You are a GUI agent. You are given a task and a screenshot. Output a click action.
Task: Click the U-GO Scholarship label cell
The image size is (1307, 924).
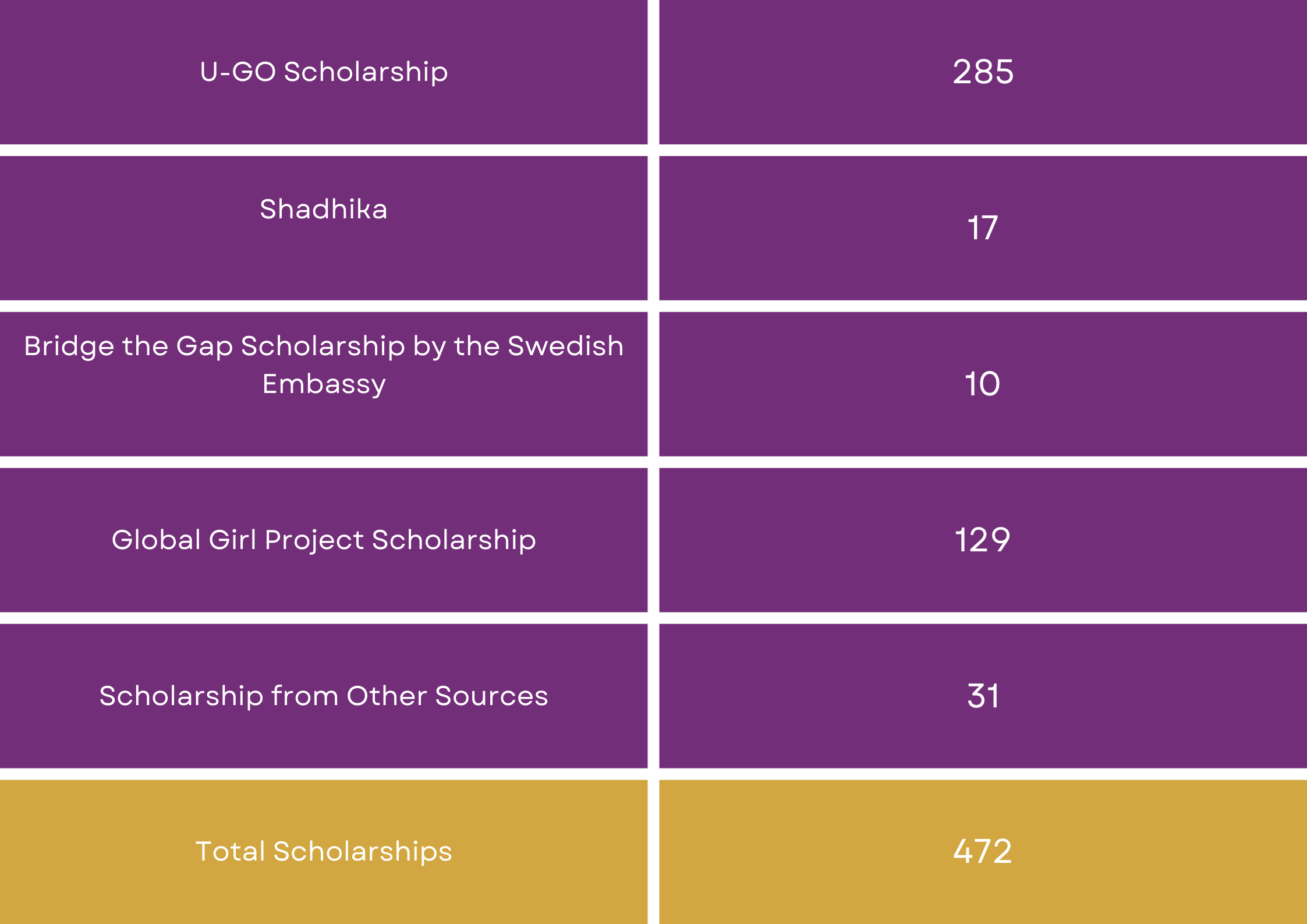[324, 72]
